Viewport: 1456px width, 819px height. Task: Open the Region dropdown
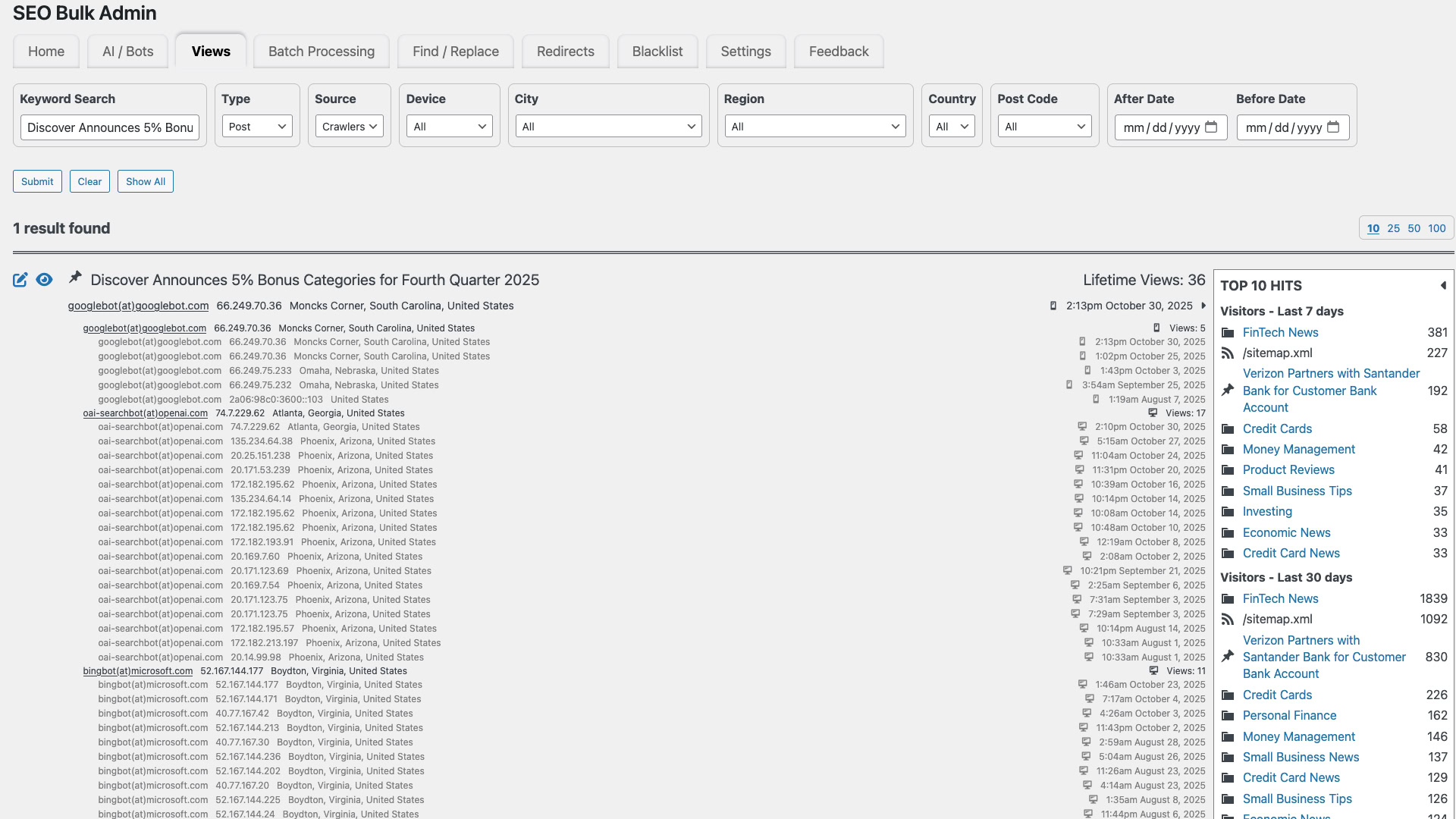click(x=814, y=127)
